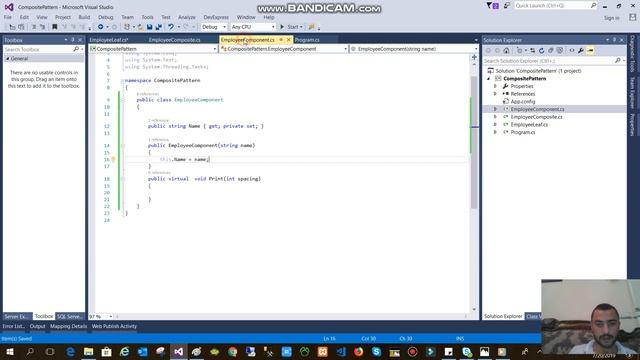Viewport: 640px width, 360px height.
Task: Pin the Toolbox panel with auto-hide icon
Action: (x=73, y=40)
